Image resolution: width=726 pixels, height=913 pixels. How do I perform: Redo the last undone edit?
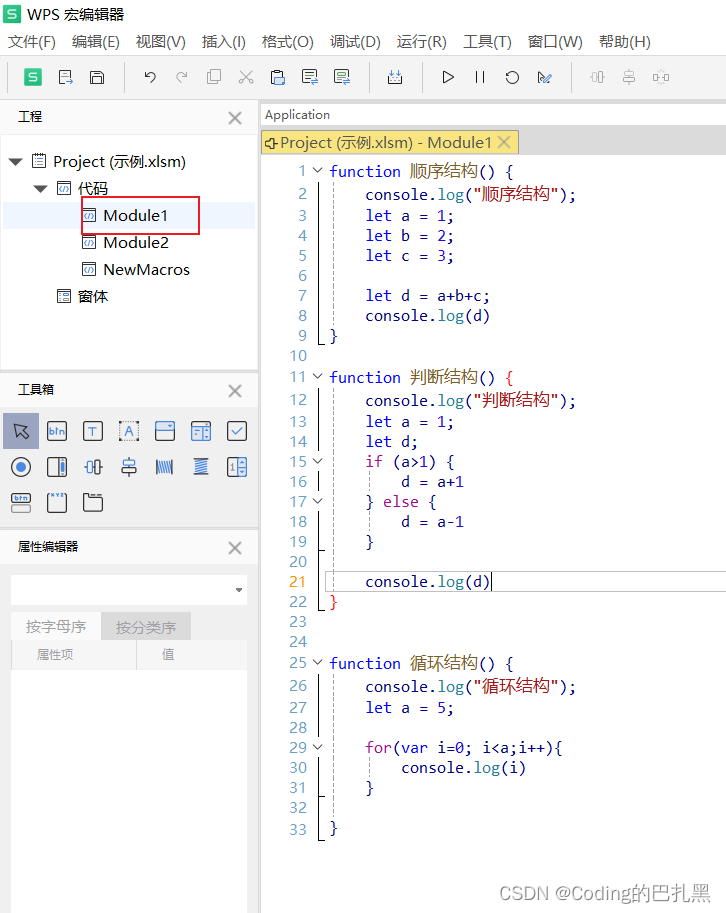(x=182, y=77)
